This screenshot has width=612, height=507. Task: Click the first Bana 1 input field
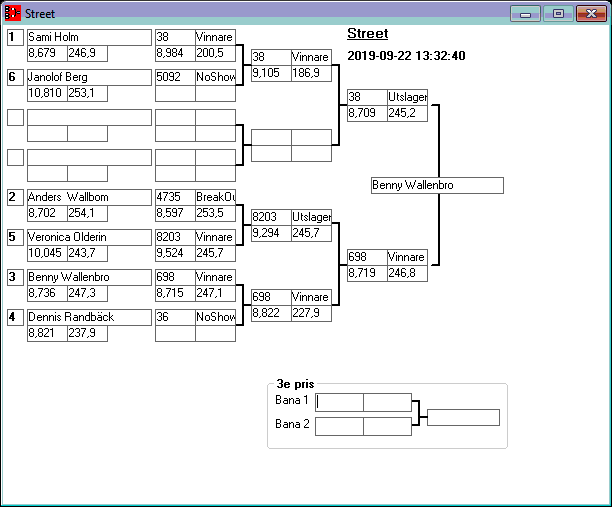[x=339, y=402]
